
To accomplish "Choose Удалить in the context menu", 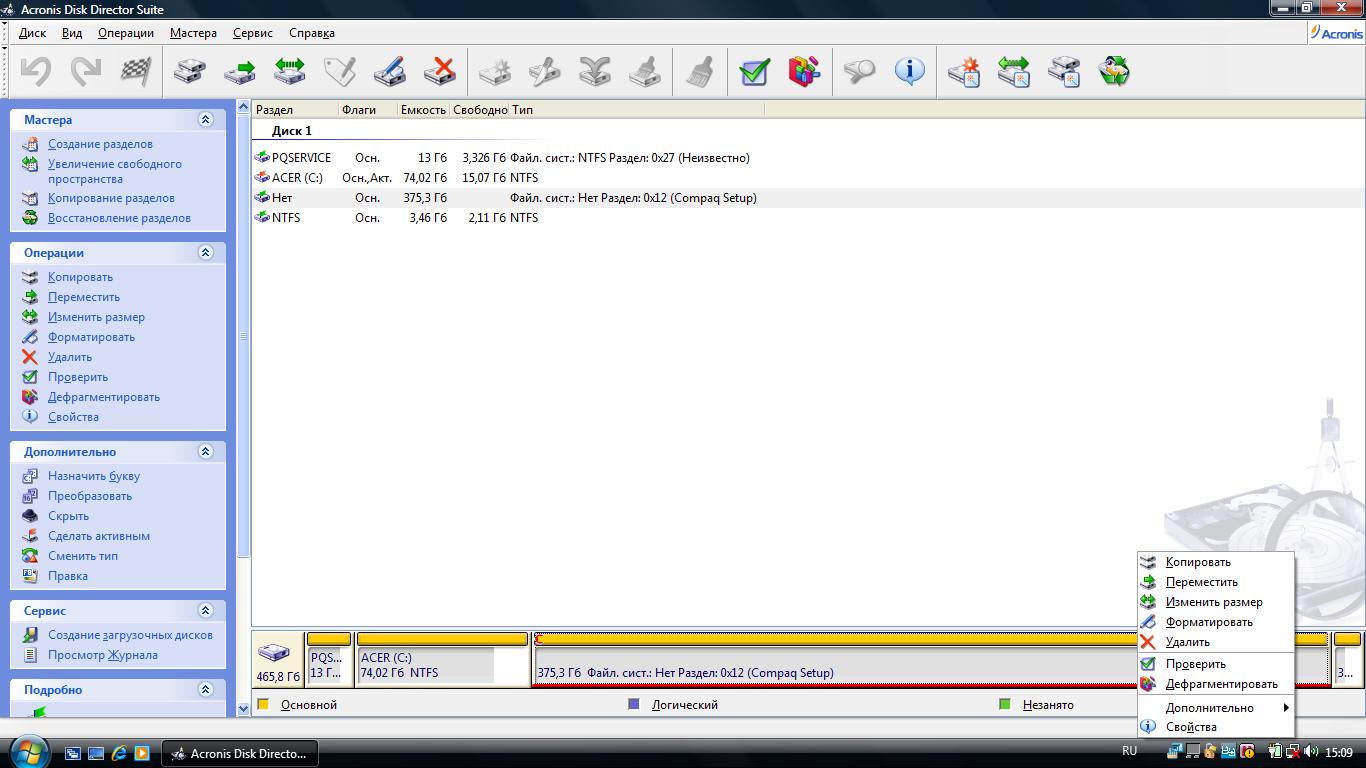I will [1216, 642].
